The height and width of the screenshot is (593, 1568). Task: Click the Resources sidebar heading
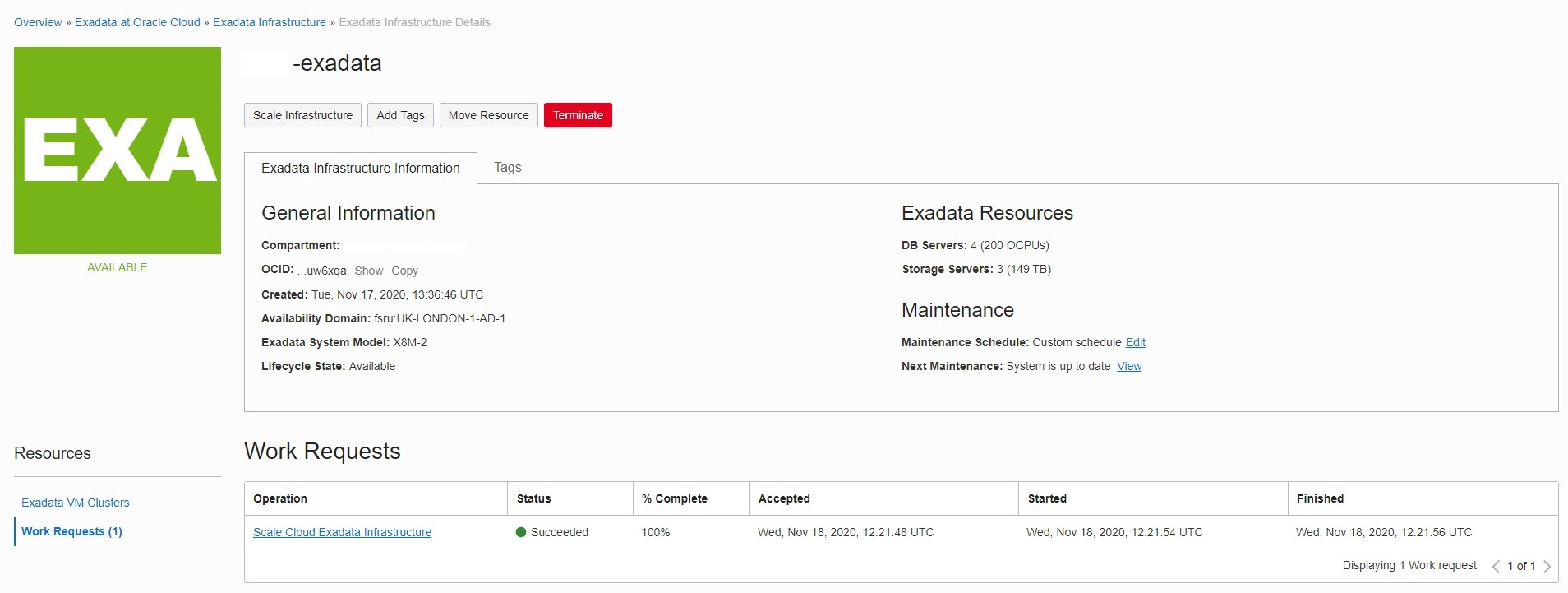[53, 453]
